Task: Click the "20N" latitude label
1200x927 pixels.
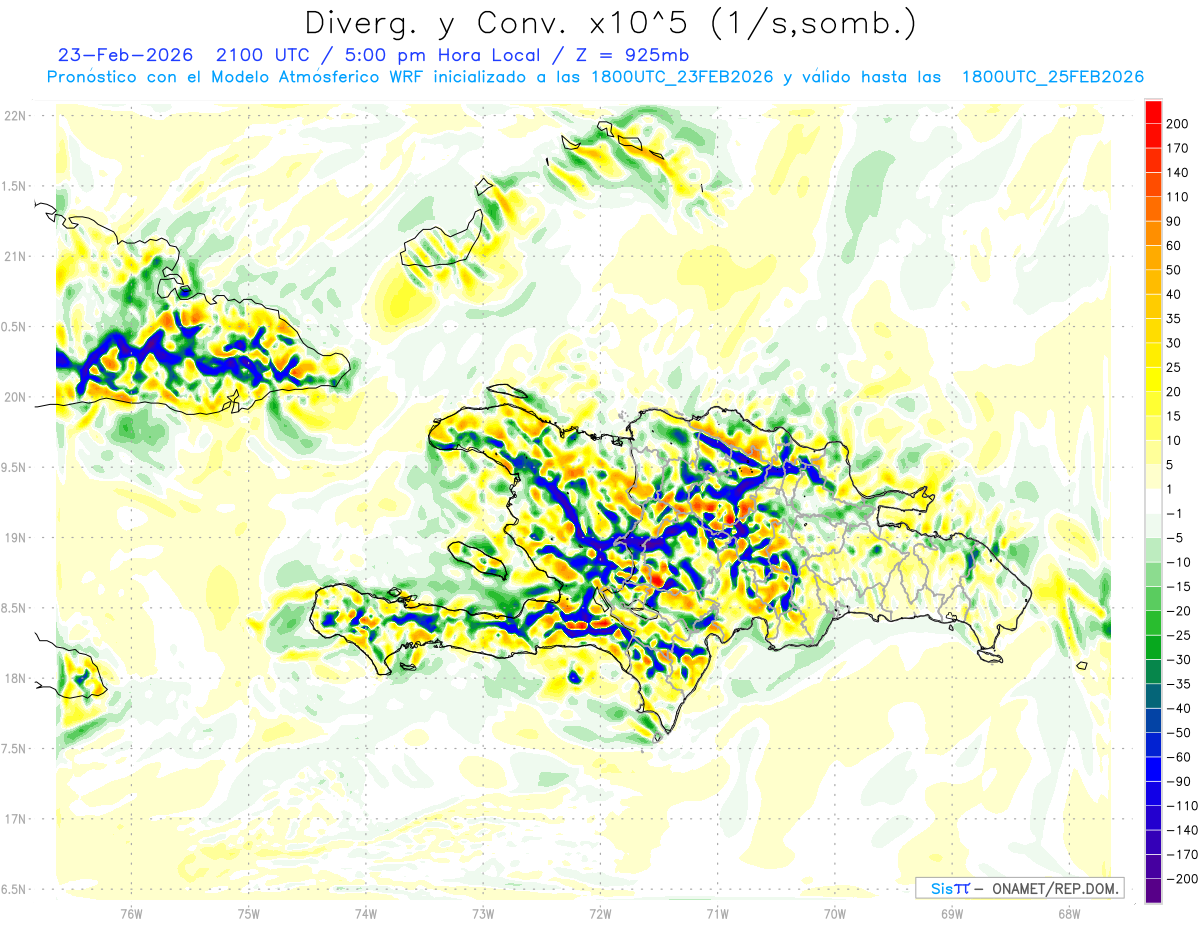Action: point(14,397)
